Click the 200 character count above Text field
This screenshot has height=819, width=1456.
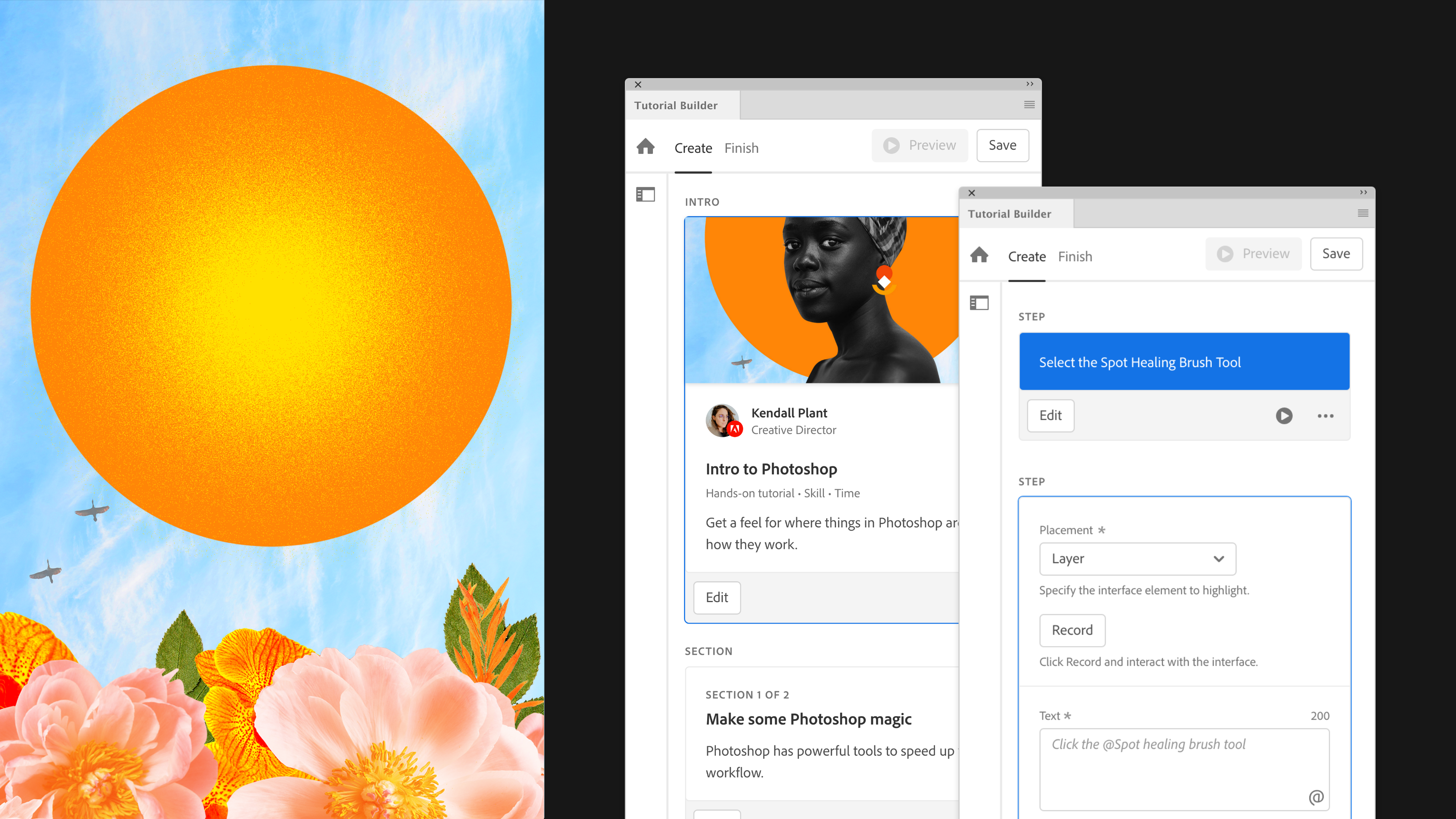point(1319,716)
